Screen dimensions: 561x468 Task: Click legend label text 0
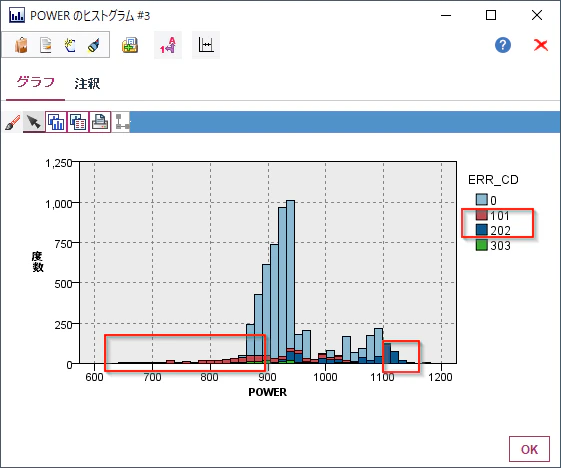493,200
